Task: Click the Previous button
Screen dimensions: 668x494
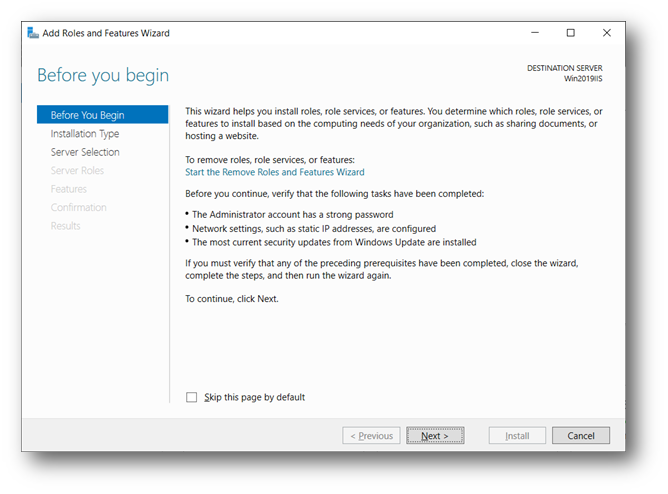Action: coord(371,436)
